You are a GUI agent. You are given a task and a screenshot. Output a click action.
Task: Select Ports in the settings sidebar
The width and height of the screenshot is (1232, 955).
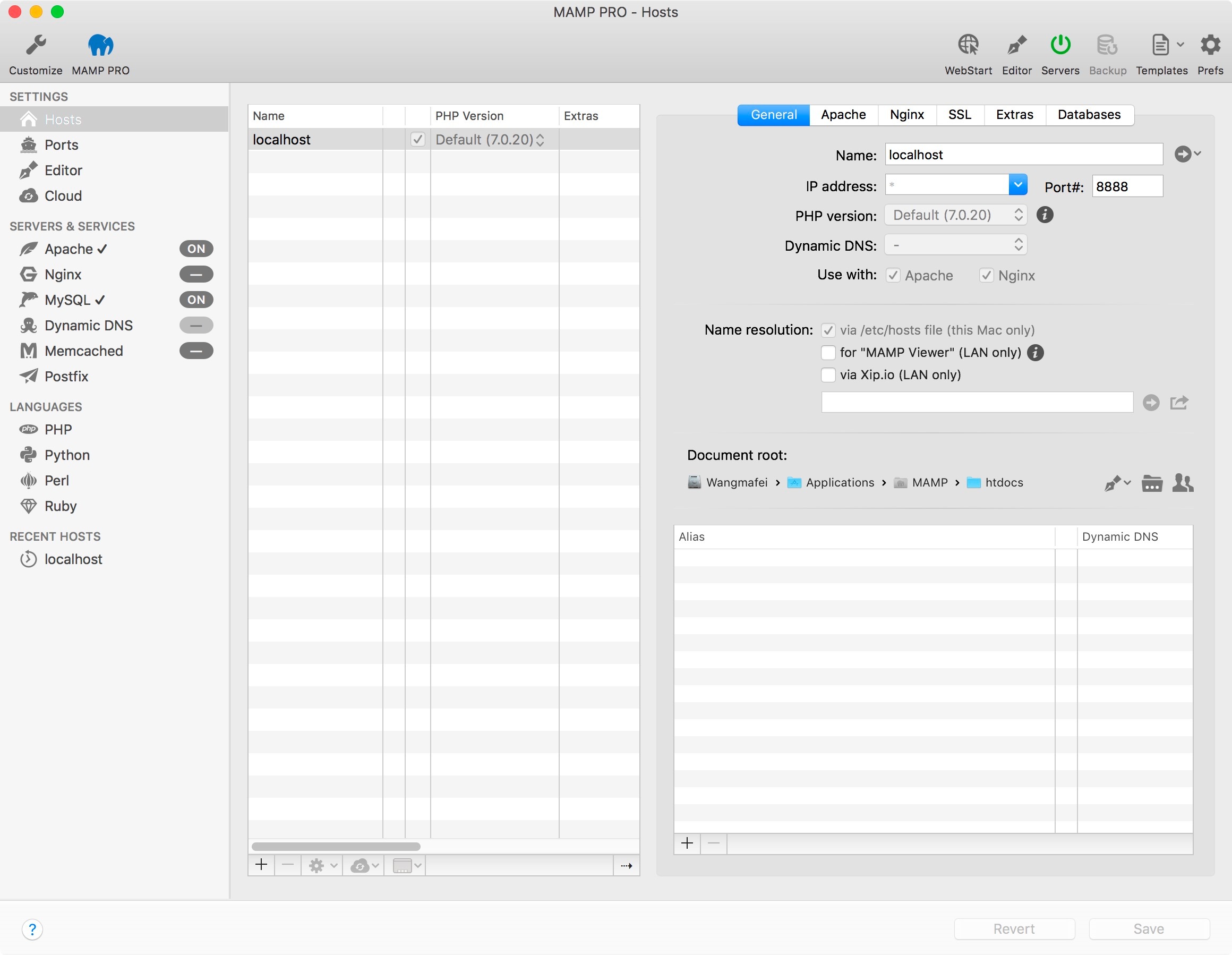coord(61,145)
